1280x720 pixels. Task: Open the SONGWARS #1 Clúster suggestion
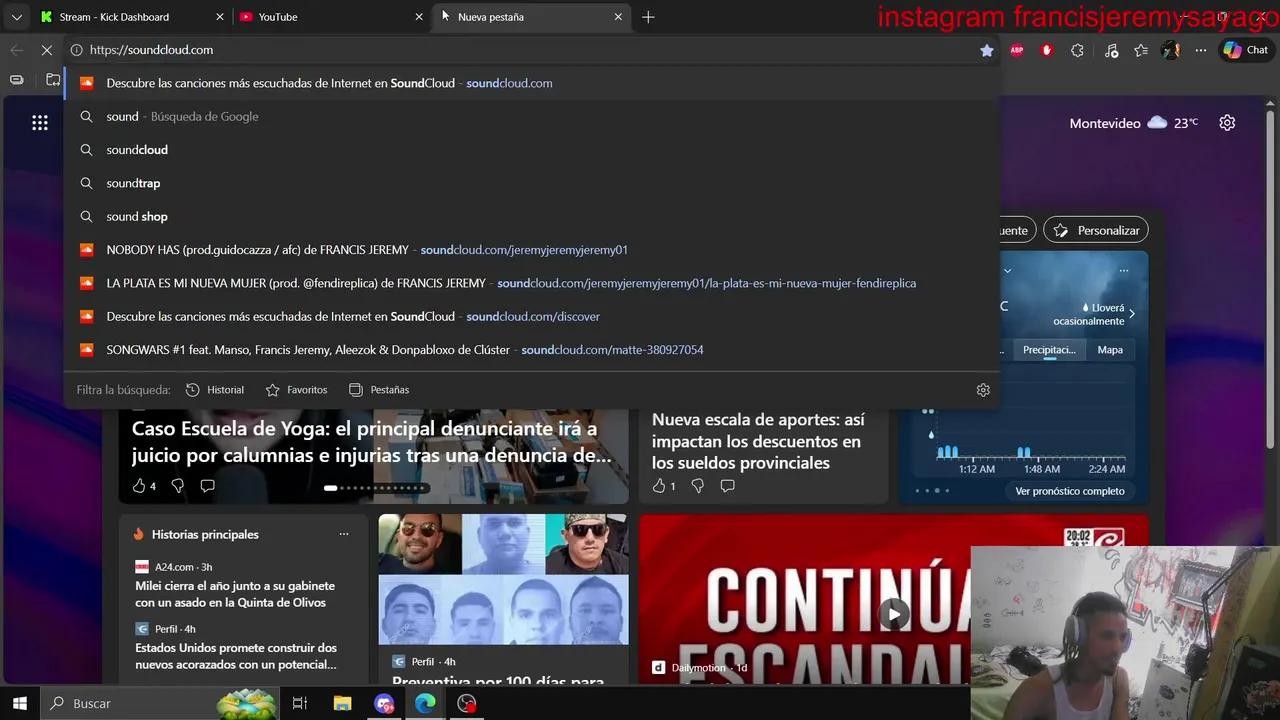click(x=531, y=350)
